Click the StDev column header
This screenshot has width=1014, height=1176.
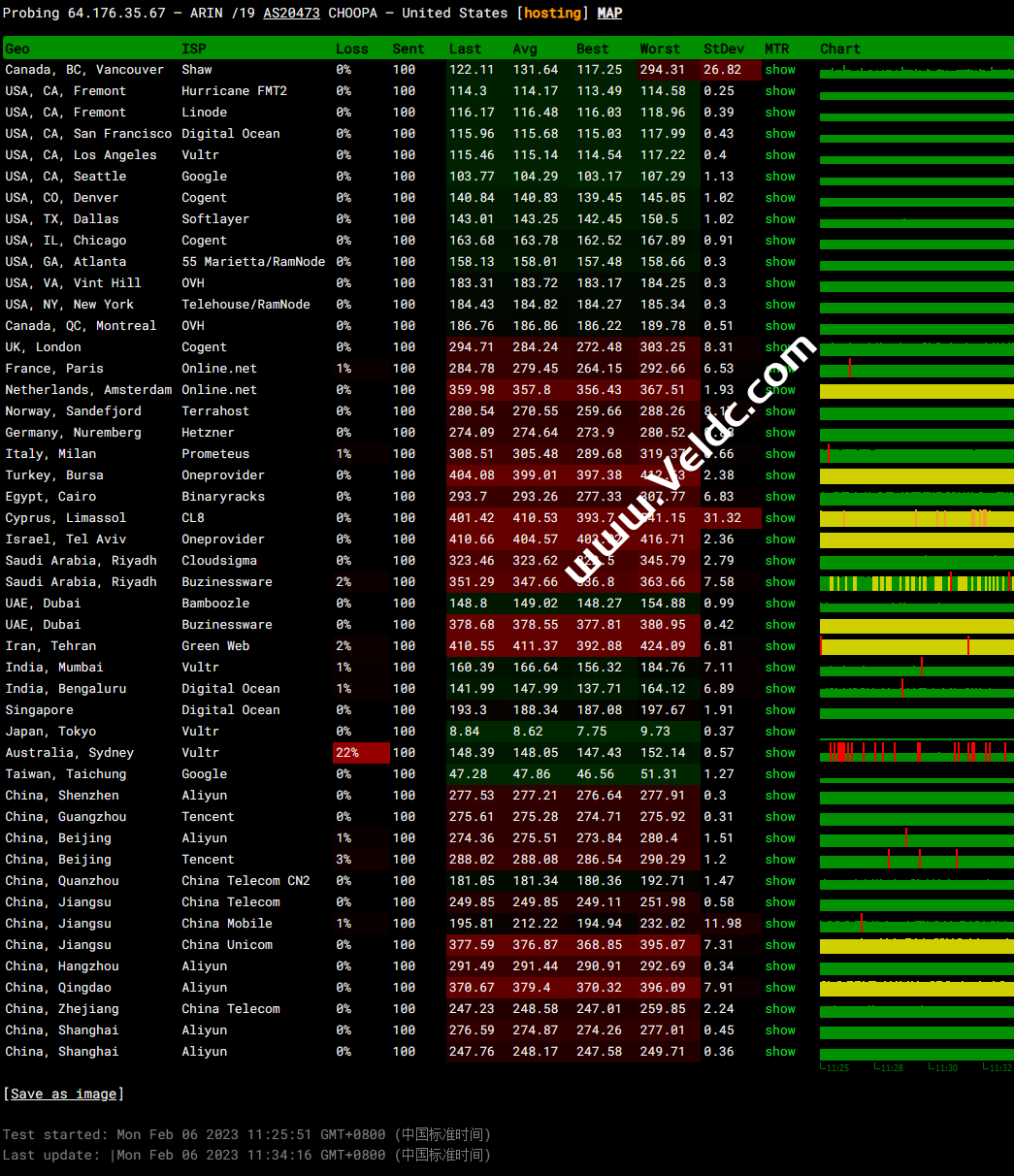click(x=723, y=49)
